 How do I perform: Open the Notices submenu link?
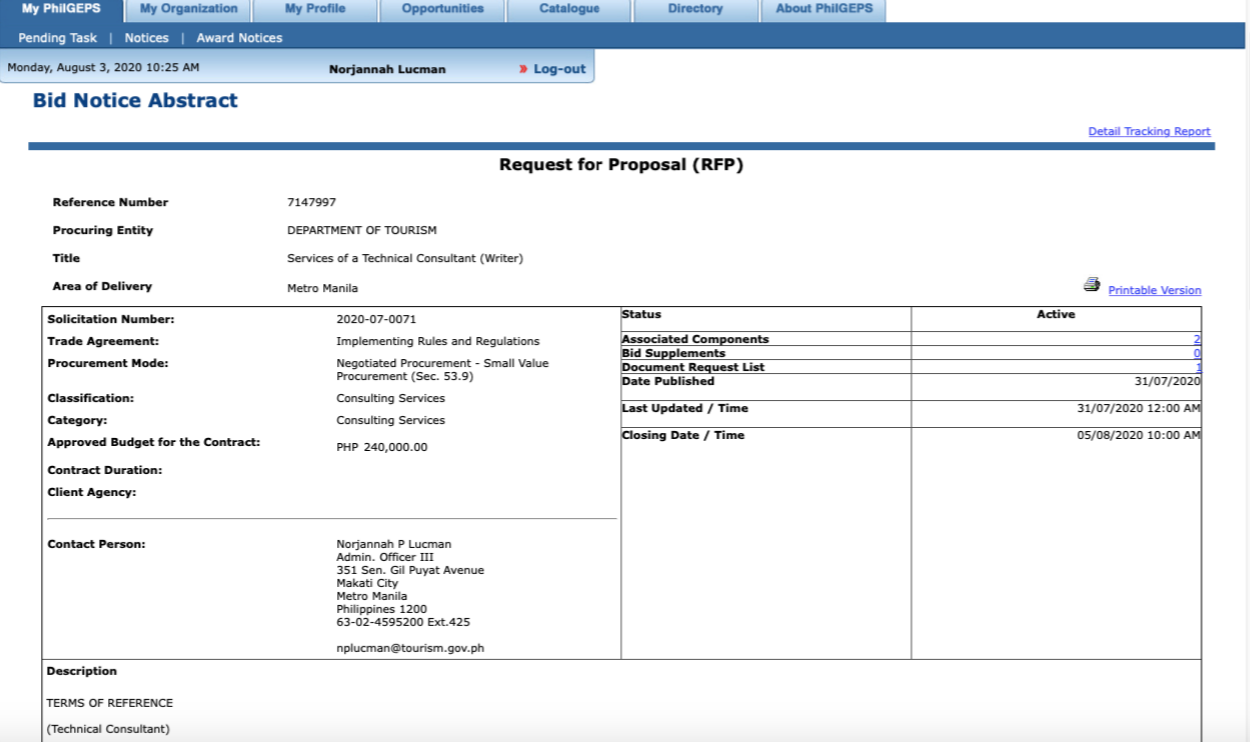pyautogui.click(x=146, y=38)
